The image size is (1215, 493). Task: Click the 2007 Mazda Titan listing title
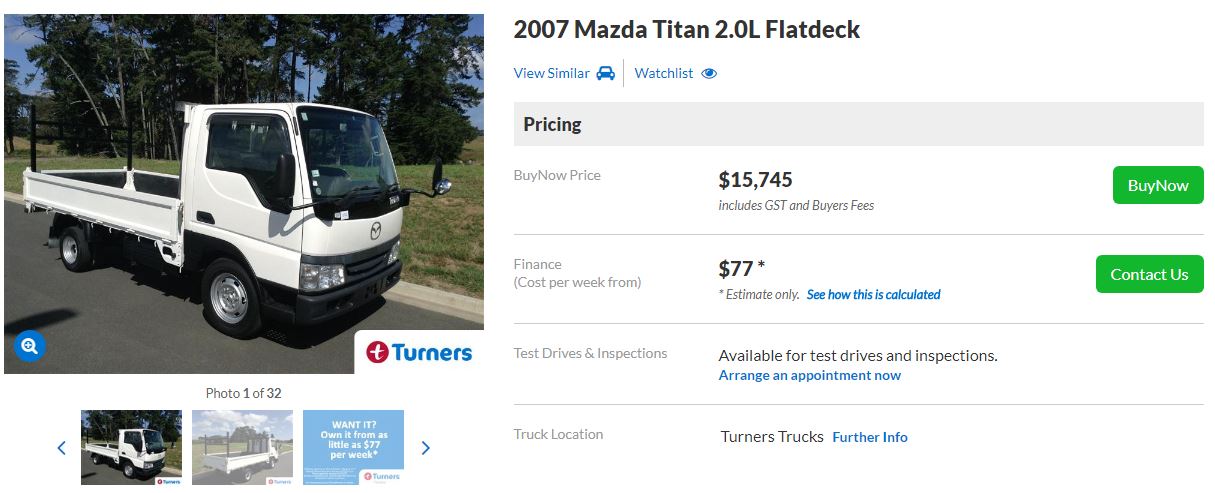click(x=686, y=30)
